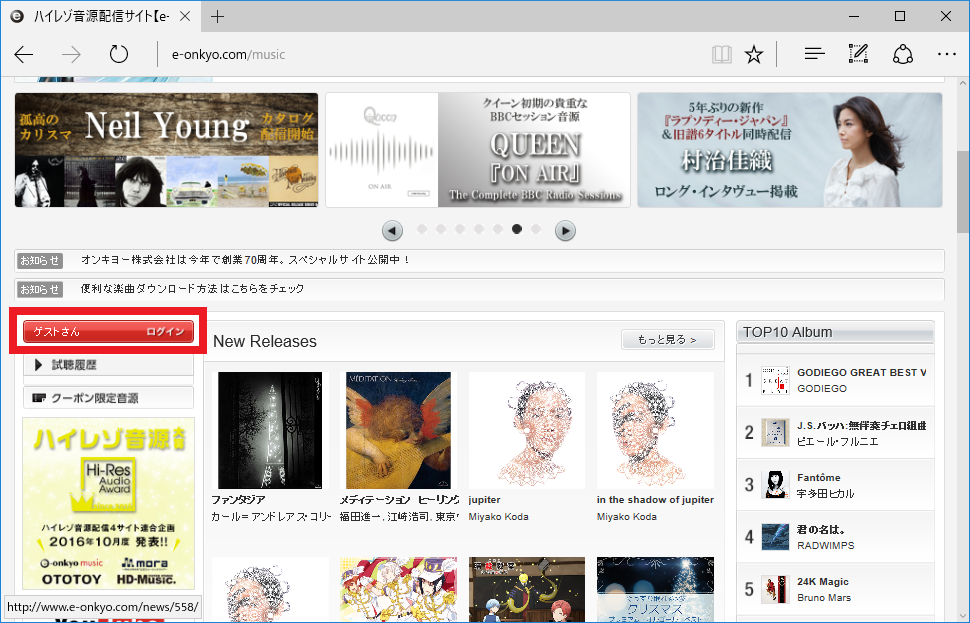Select the active dark carousel dot
The width and height of the screenshot is (970, 623).
[x=517, y=229]
